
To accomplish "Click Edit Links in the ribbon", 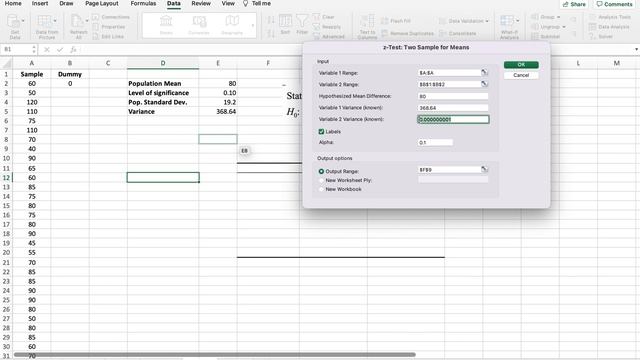I will [108, 36].
